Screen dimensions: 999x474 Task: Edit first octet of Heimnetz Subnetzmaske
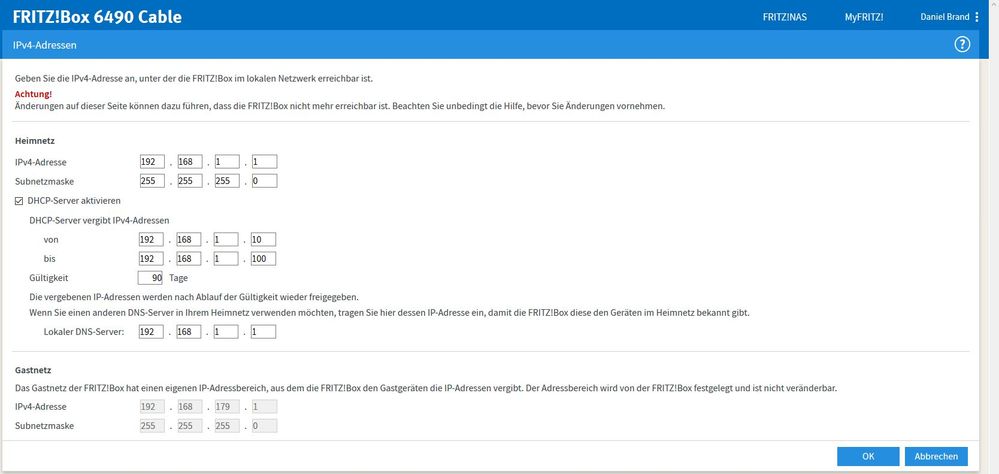pyautogui.click(x=152, y=181)
